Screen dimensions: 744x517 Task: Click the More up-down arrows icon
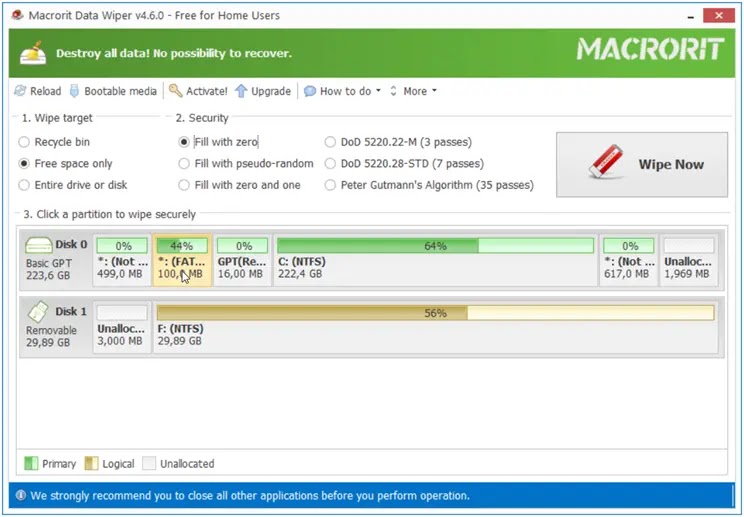[x=393, y=91]
